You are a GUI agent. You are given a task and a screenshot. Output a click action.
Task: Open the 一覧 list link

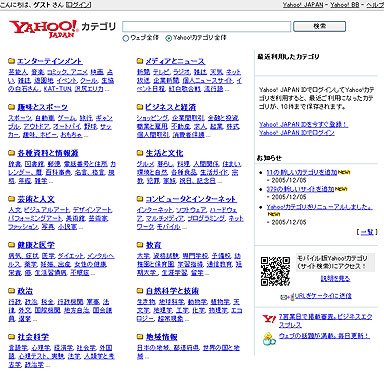367,232
